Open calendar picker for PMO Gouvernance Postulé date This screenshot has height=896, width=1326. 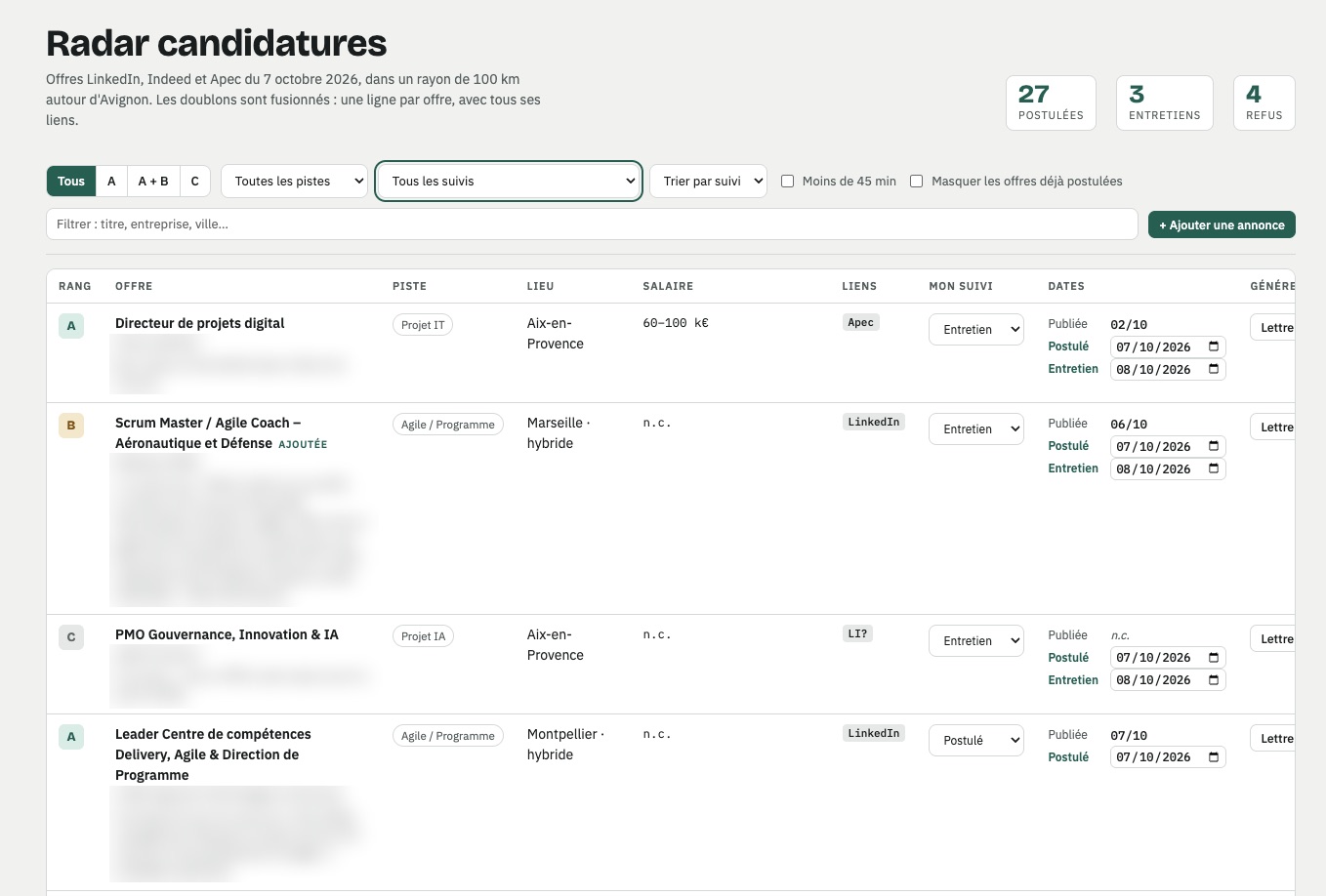pos(1214,657)
